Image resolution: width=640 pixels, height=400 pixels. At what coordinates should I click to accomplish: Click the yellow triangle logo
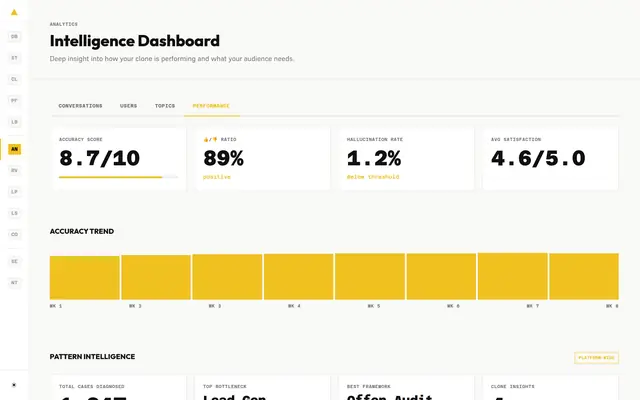coord(14,12)
